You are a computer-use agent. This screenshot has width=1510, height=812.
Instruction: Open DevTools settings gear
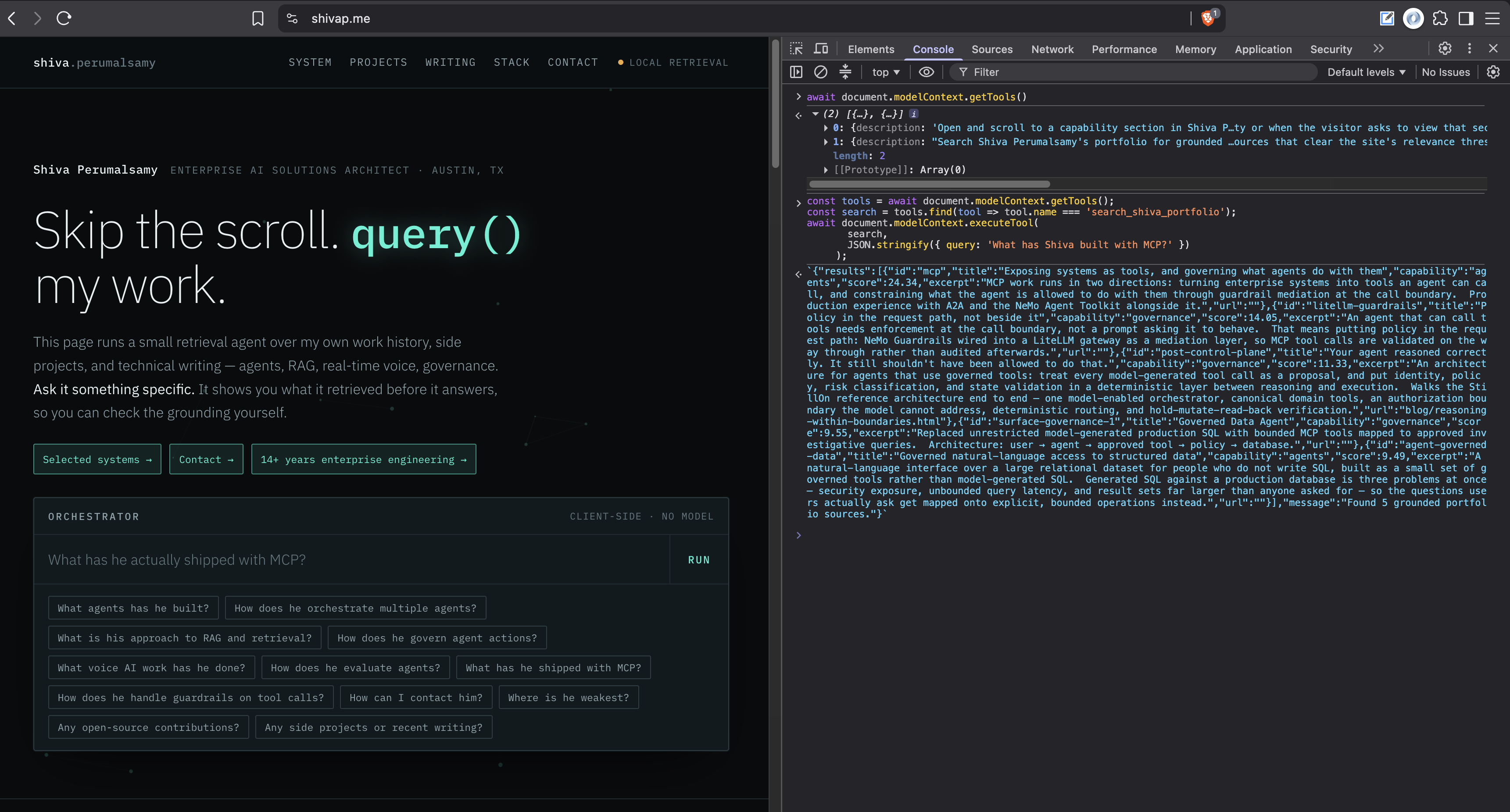pyautogui.click(x=1445, y=49)
